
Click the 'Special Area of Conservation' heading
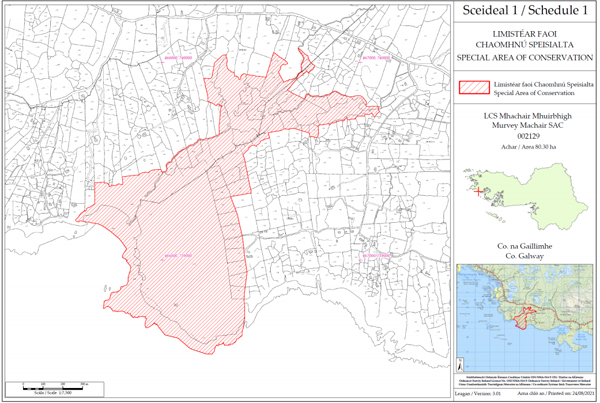pos(523,58)
